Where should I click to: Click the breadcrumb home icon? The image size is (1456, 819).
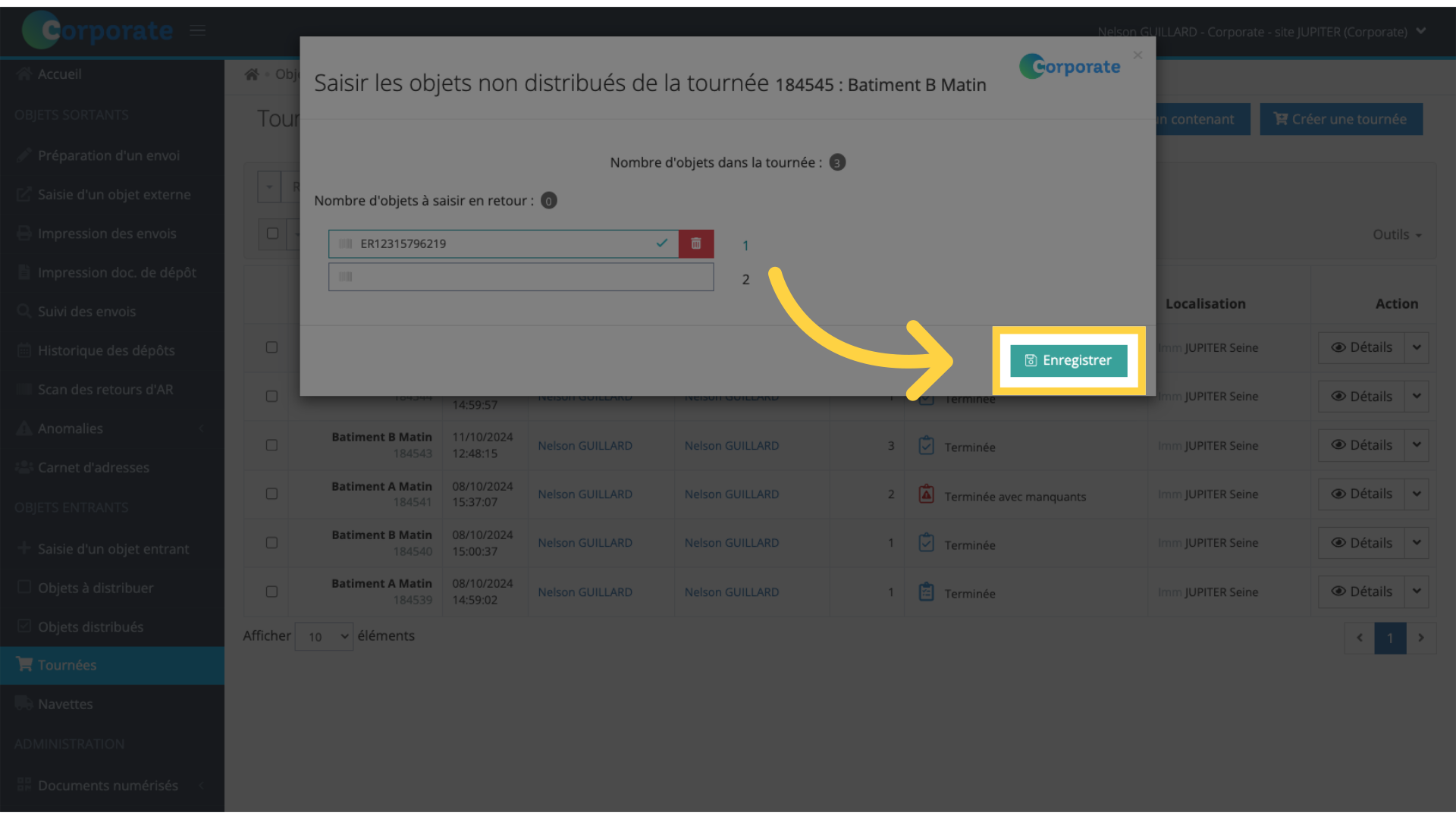pyautogui.click(x=252, y=74)
